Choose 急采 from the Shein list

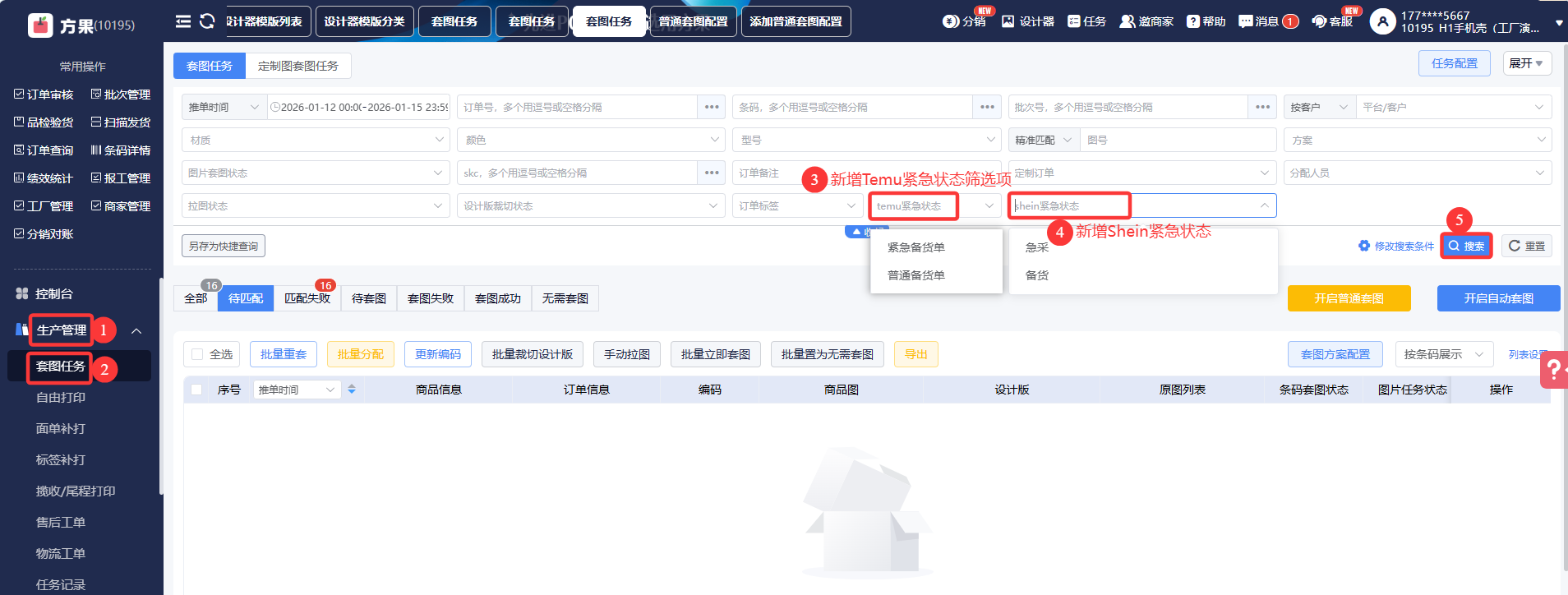pos(1037,247)
